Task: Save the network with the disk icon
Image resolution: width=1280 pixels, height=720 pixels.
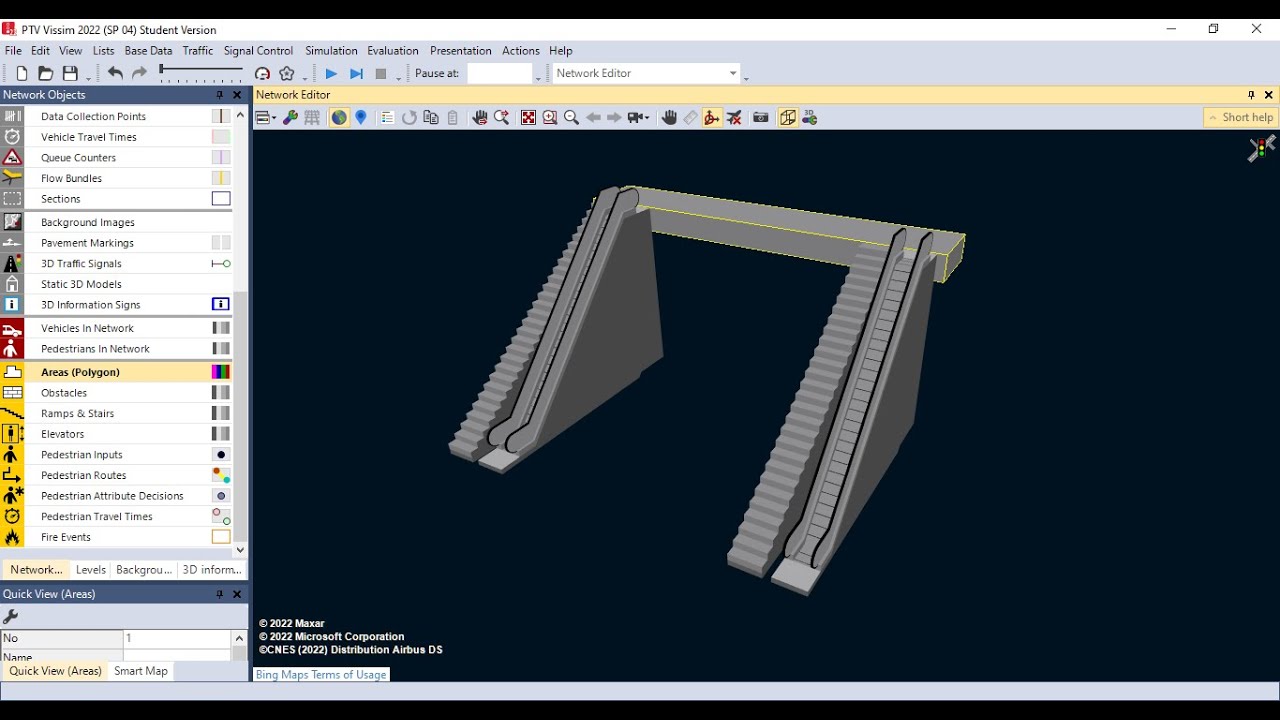Action: coord(70,73)
